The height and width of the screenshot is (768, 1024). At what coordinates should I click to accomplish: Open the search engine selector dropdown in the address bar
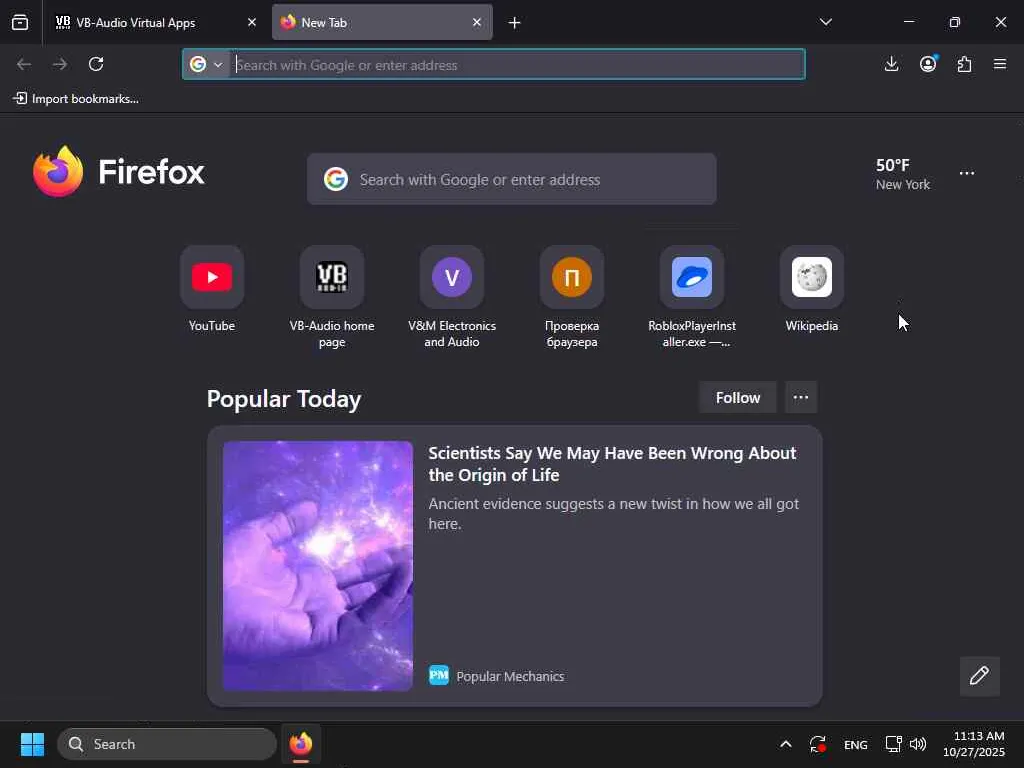206,64
